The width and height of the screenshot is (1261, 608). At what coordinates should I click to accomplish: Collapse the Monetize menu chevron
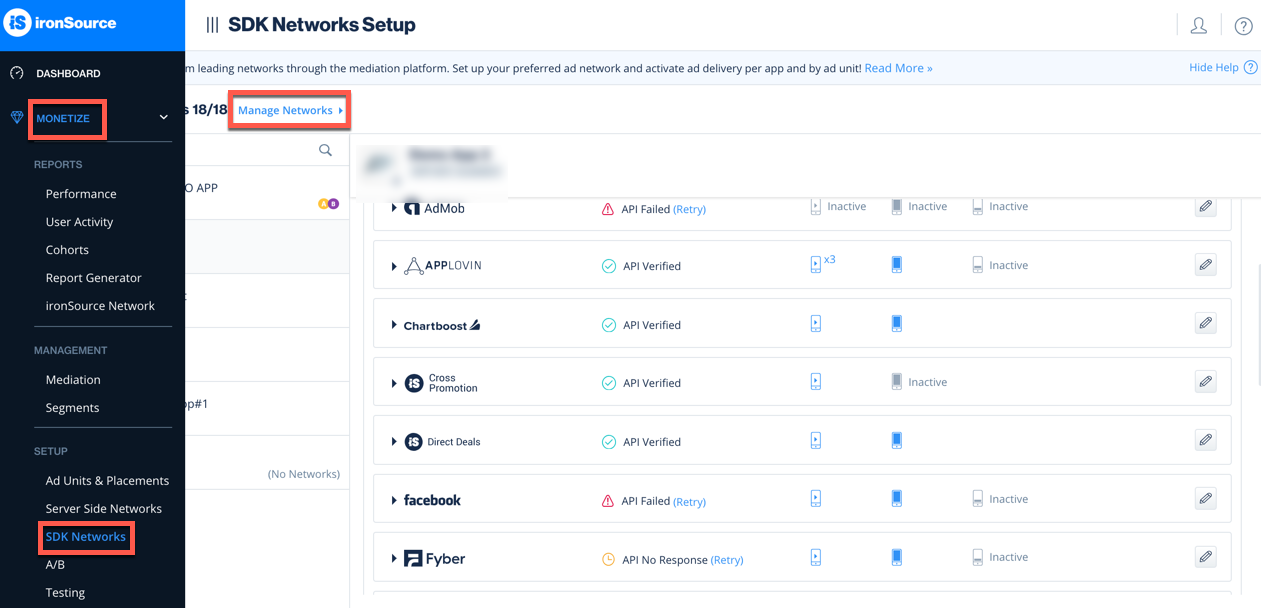pos(164,118)
